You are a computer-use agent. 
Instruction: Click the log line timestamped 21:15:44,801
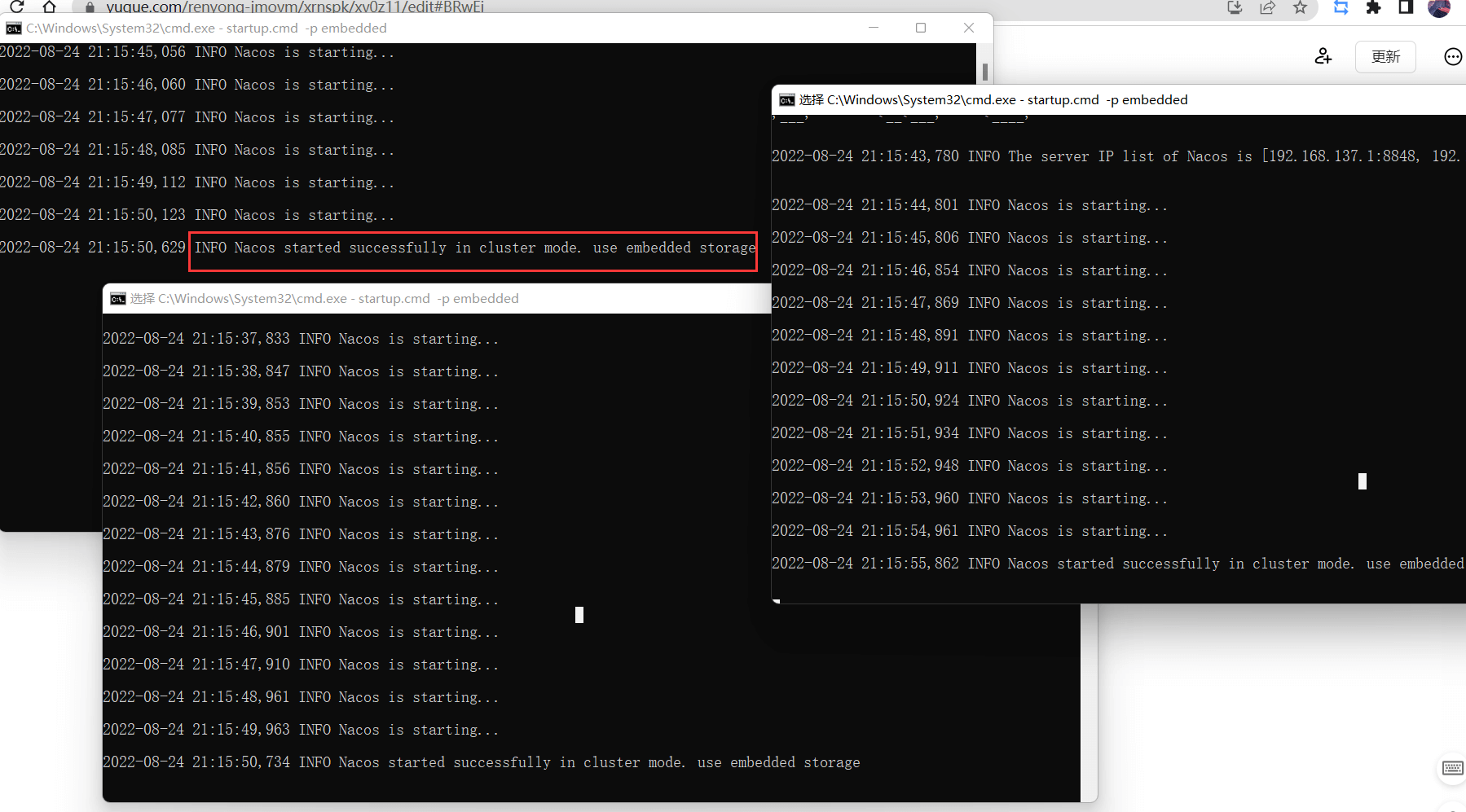coord(970,205)
